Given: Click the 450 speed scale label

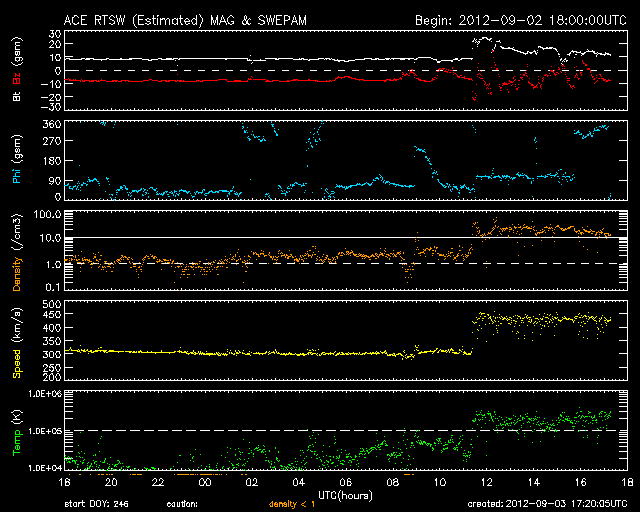Looking at the screenshot, I should tap(51, 314).
